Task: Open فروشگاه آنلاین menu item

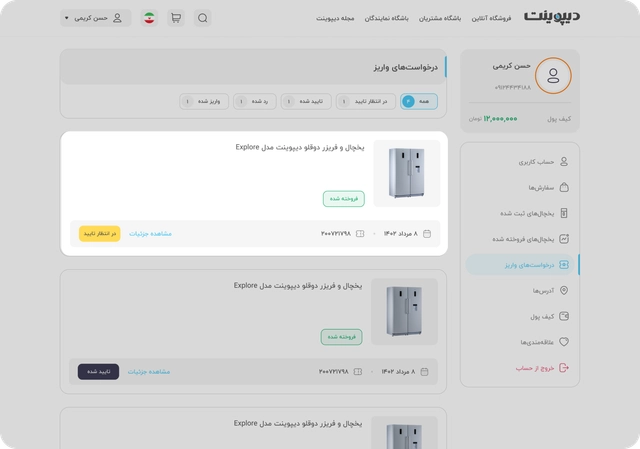Action: [x=491, y=18]
